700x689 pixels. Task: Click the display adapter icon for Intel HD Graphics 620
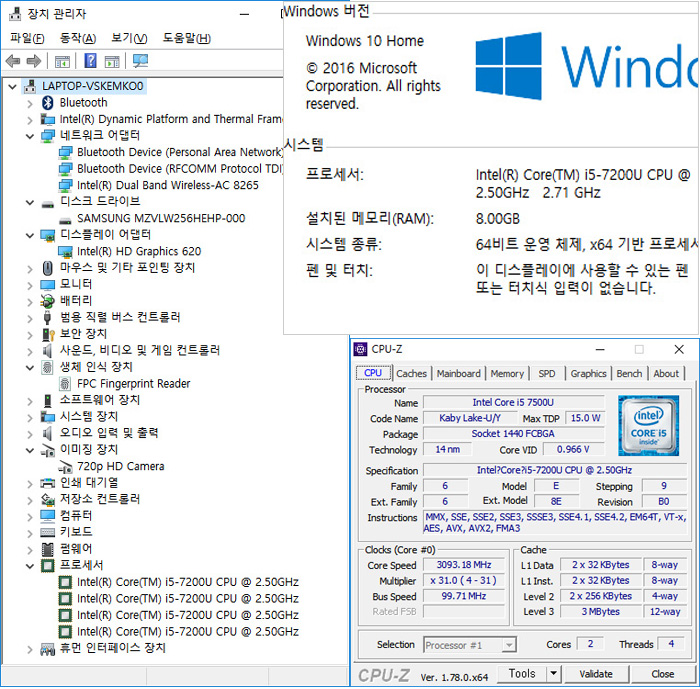(65, 251)
